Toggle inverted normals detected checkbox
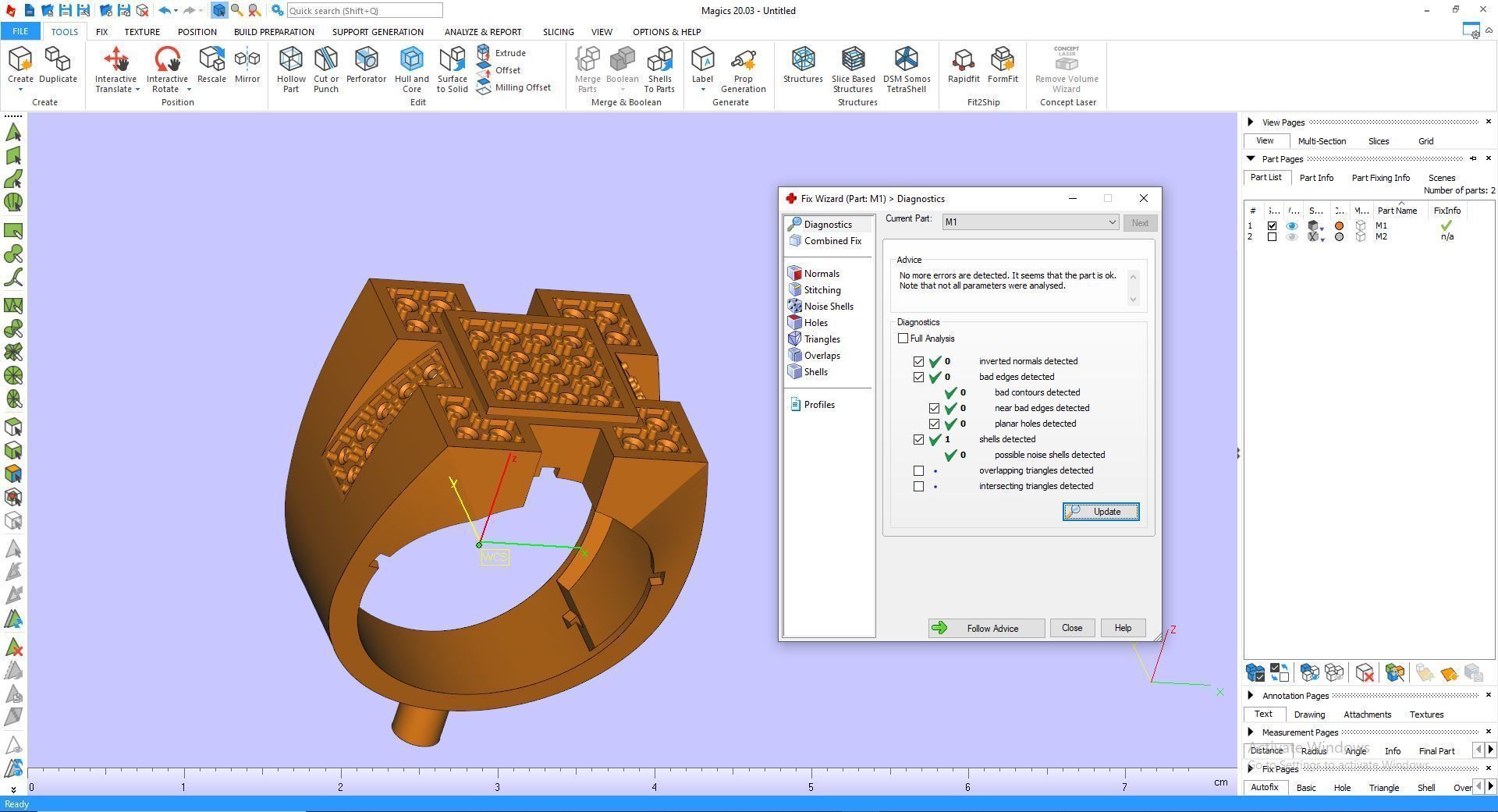The width and height of the screenshot is (1498, 812). (x=918, y=361)
